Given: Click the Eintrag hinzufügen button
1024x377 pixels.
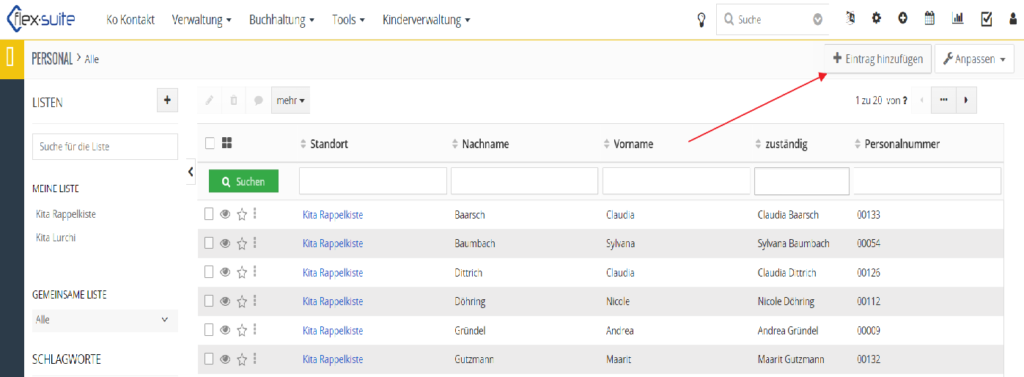Looking at the screenshot, I should pyautogui.click(x=878, y=59).
